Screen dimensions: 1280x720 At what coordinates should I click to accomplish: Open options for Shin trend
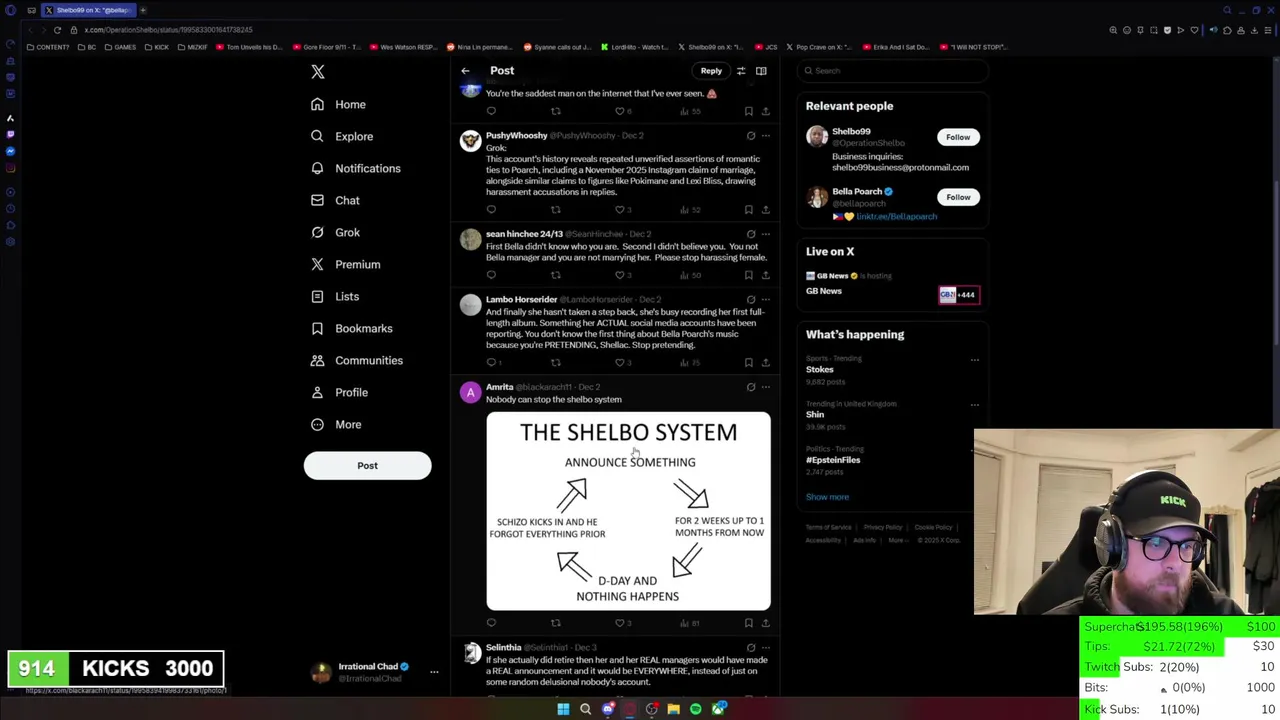(x=975, y=405)
